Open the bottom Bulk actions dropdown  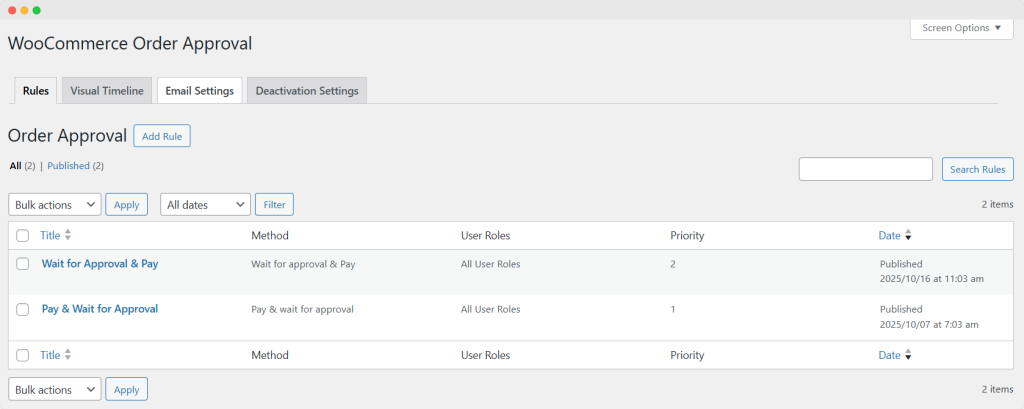[55, 389]
